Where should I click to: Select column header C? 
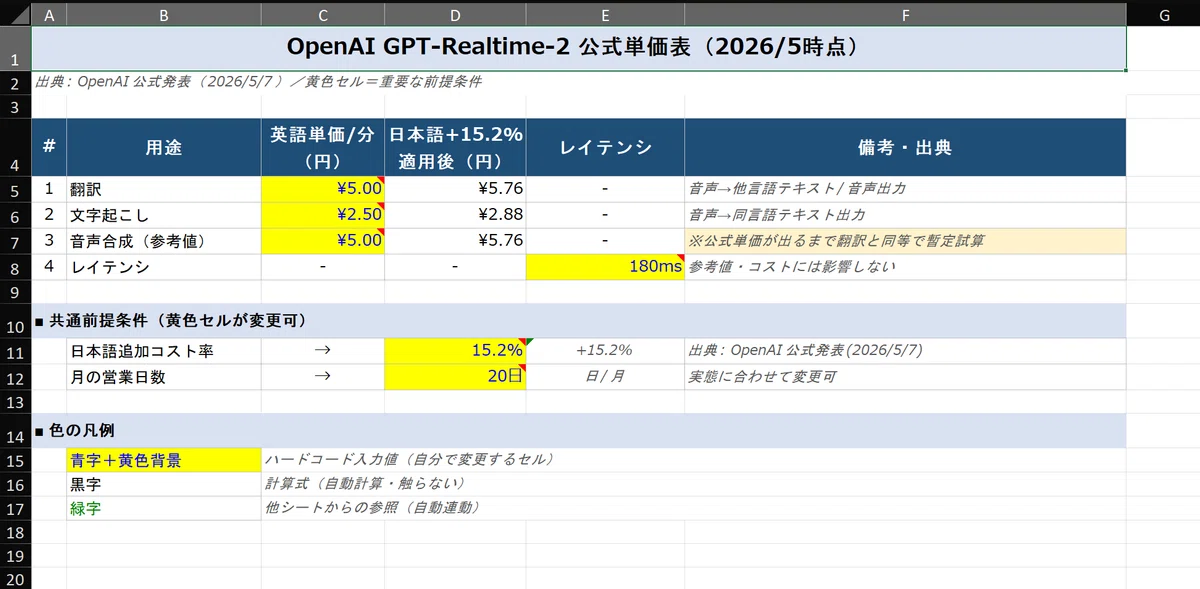pos(322,14)
